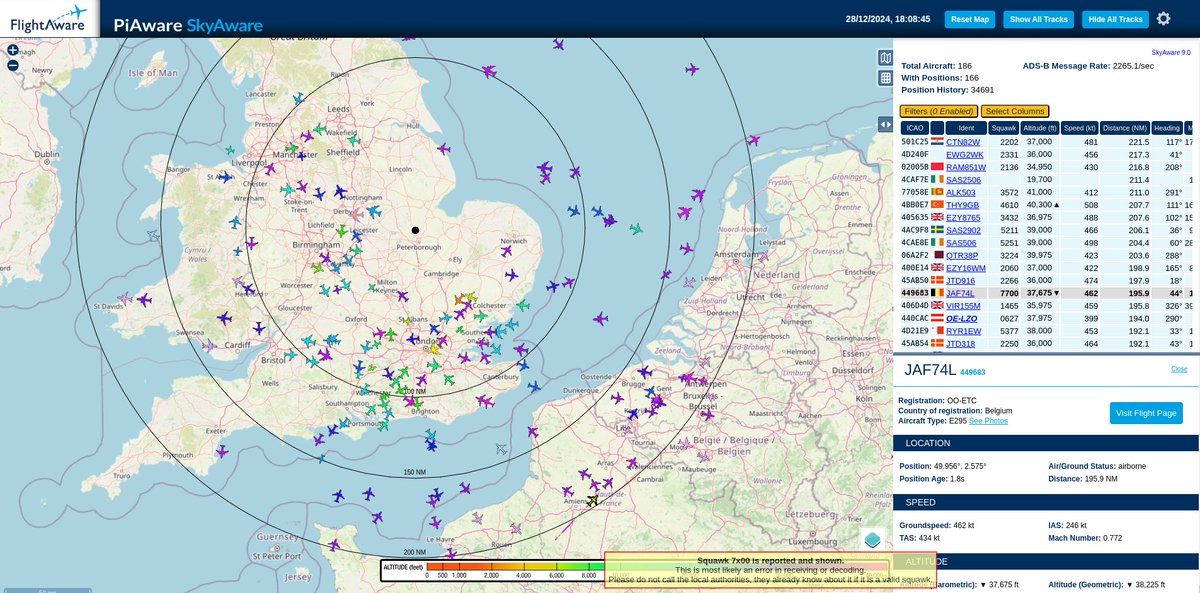Click the folded-map view icon

(x=885, y=57)
